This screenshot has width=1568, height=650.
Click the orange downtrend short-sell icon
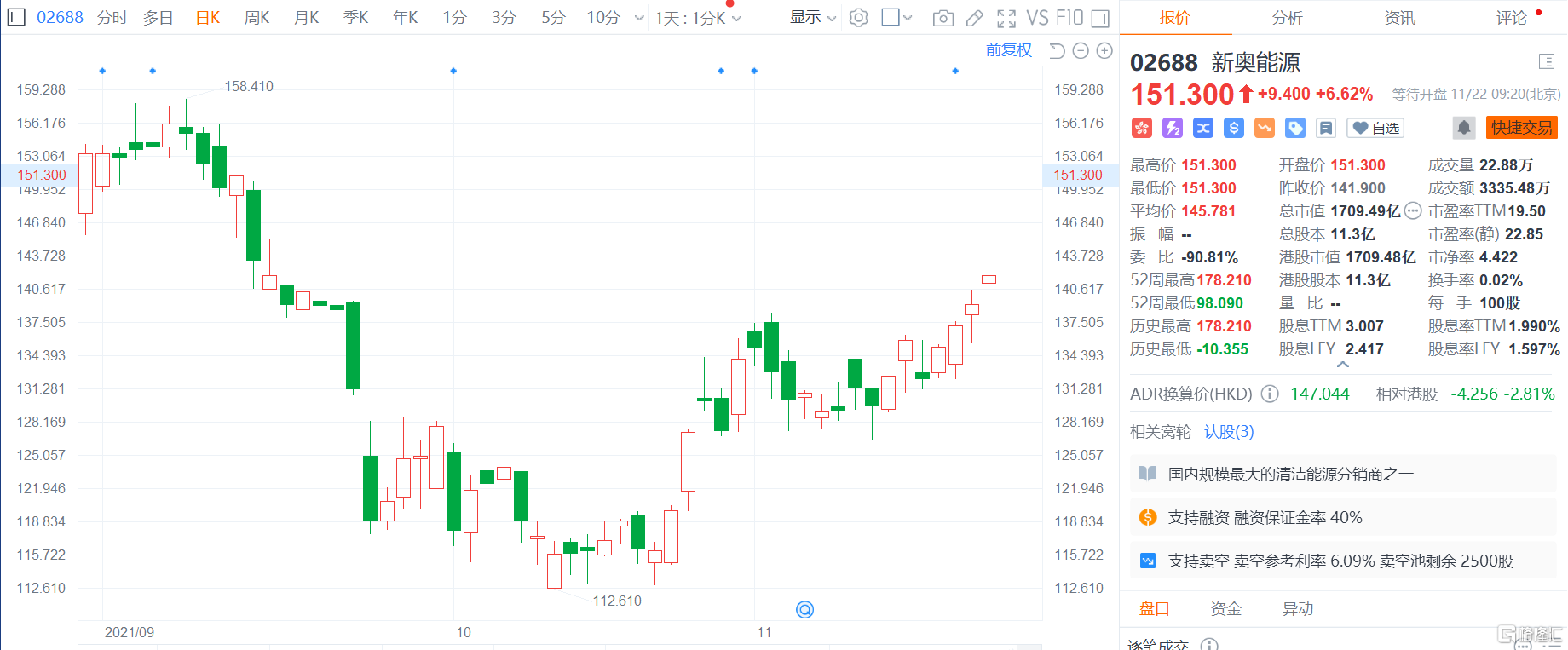(1265, 128)
